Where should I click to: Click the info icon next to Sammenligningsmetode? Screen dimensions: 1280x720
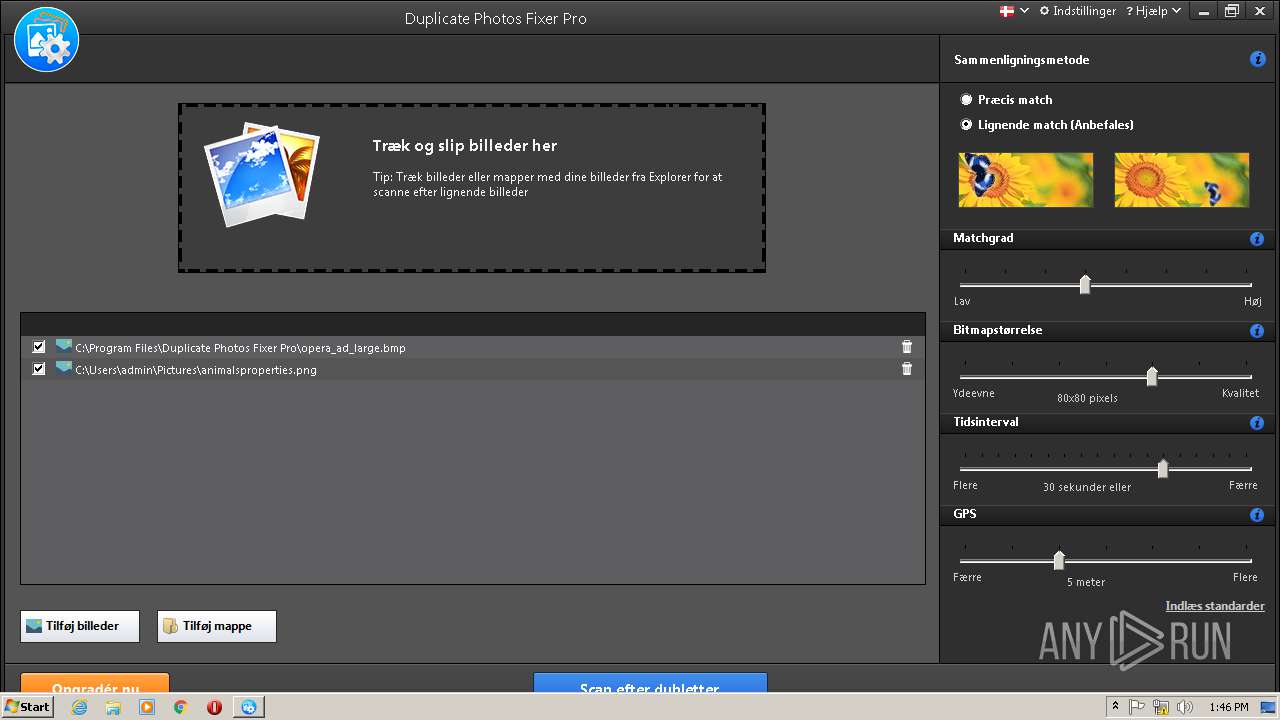(x=1258, y=60)
